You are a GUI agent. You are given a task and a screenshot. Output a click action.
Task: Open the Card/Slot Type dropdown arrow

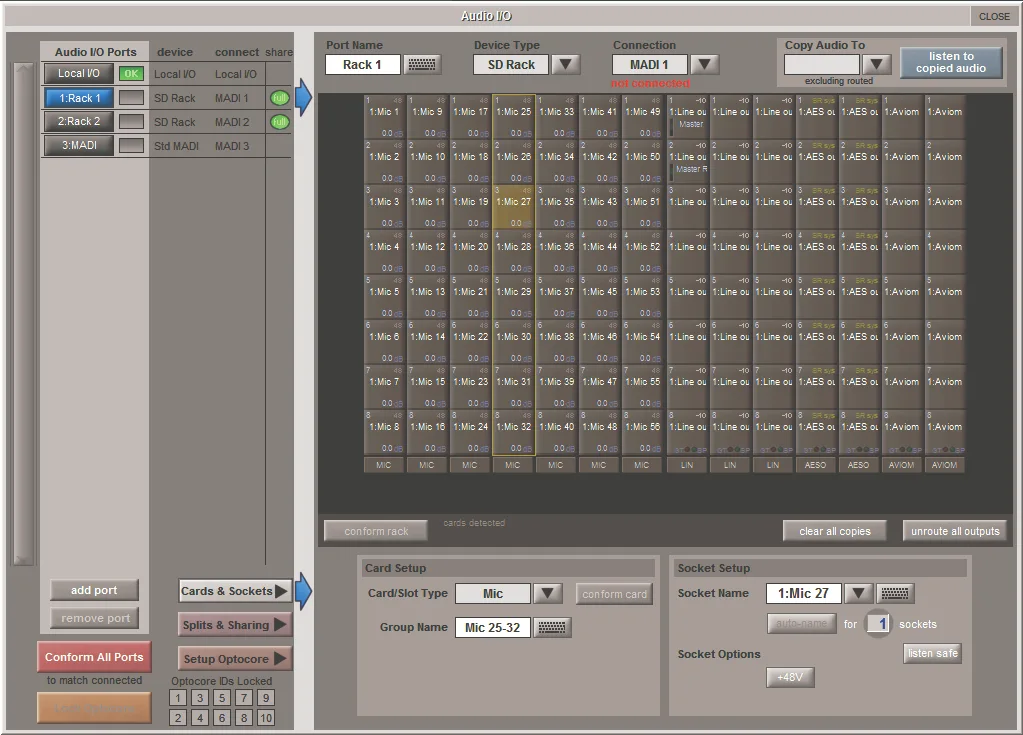point(547,593)
